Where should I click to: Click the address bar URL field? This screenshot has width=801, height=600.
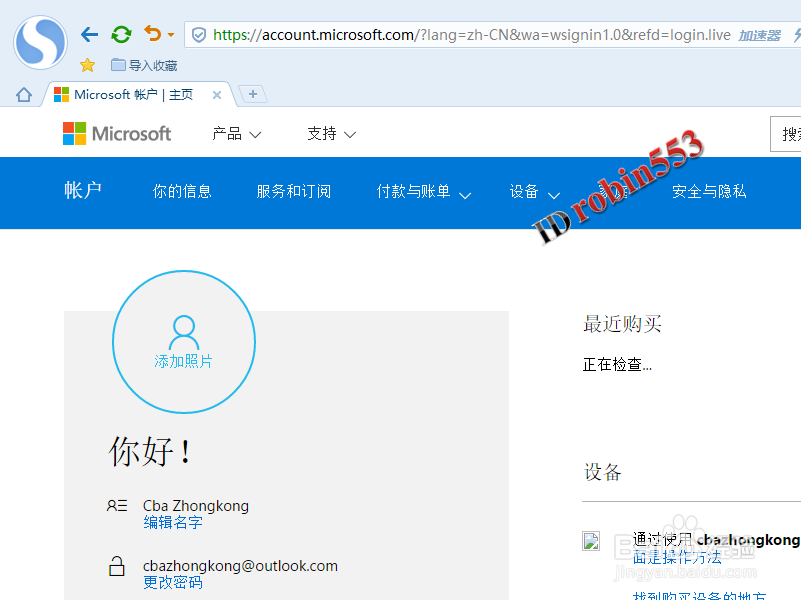click(472, 35)
